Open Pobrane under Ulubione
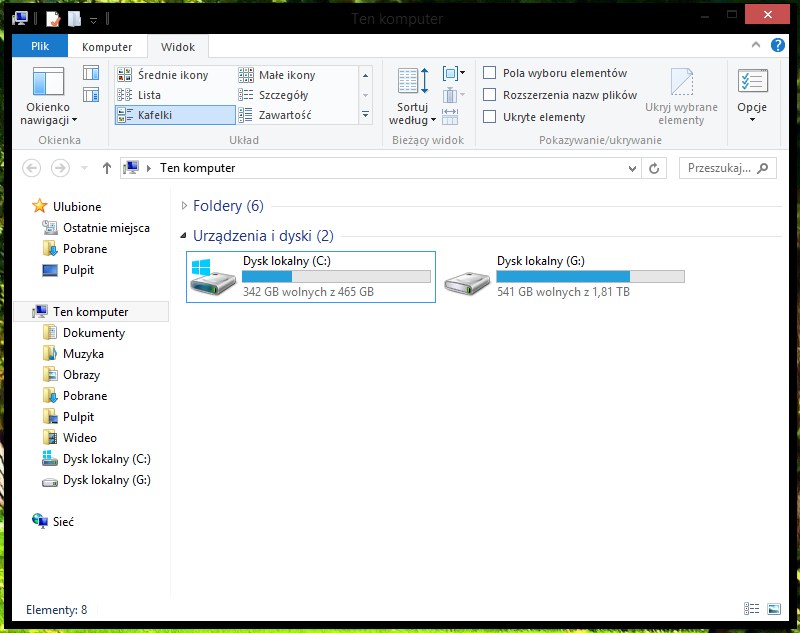 (84, 249)
